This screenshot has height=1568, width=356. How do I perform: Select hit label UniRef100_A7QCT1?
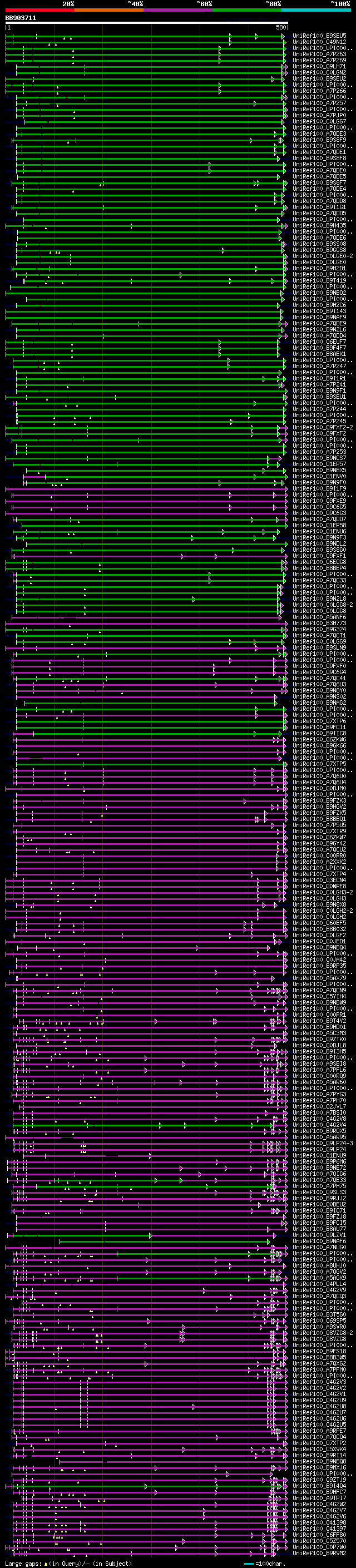pos(319,635)
